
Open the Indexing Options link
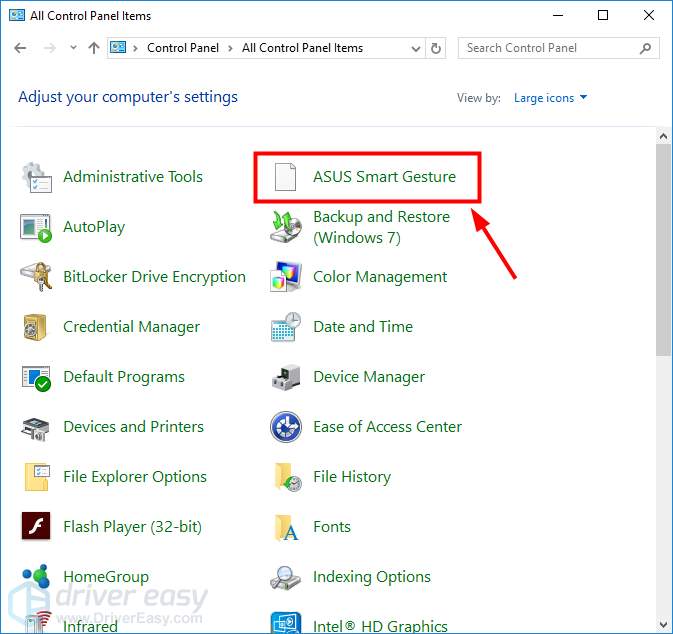pos(372,577)
